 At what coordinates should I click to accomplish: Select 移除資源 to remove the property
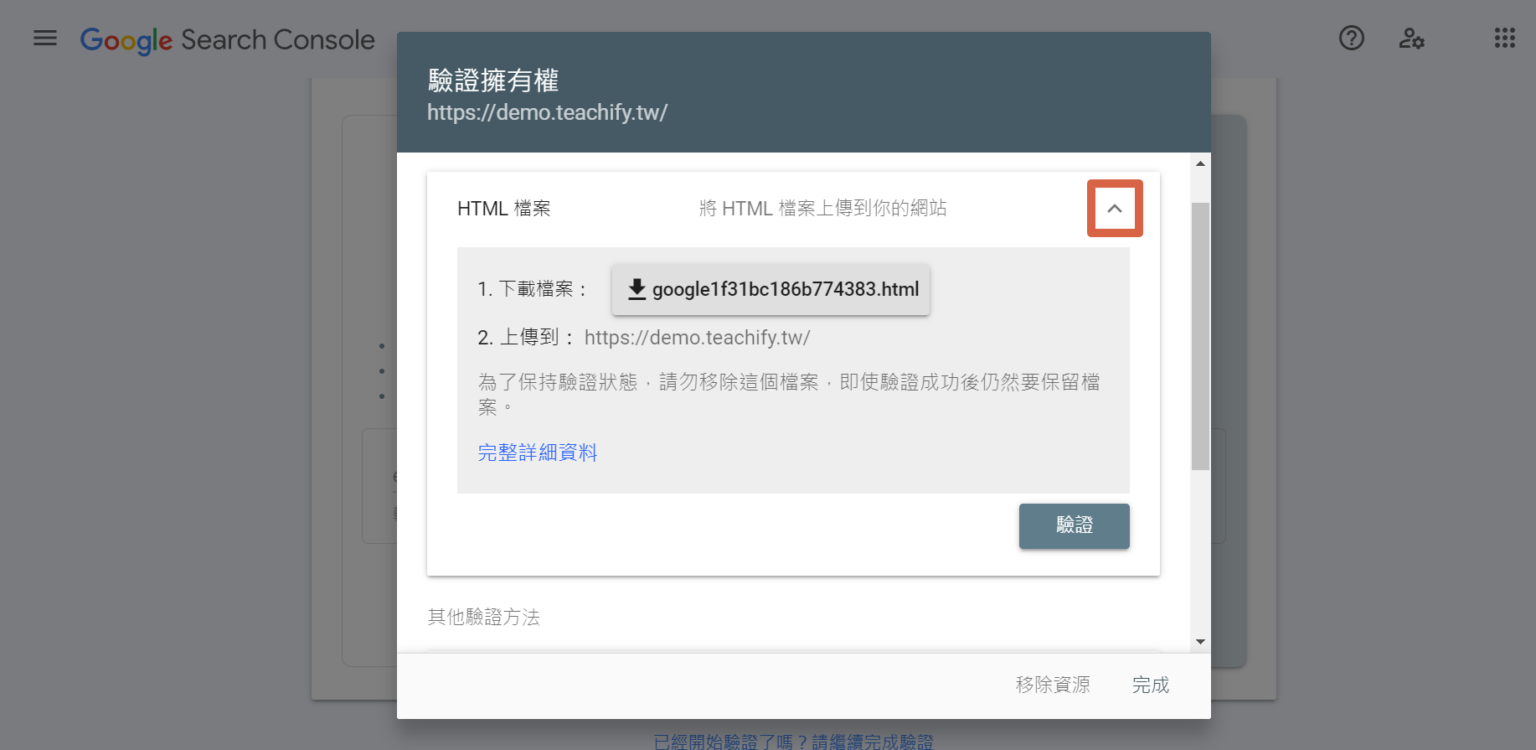[x=1052, y=685]
